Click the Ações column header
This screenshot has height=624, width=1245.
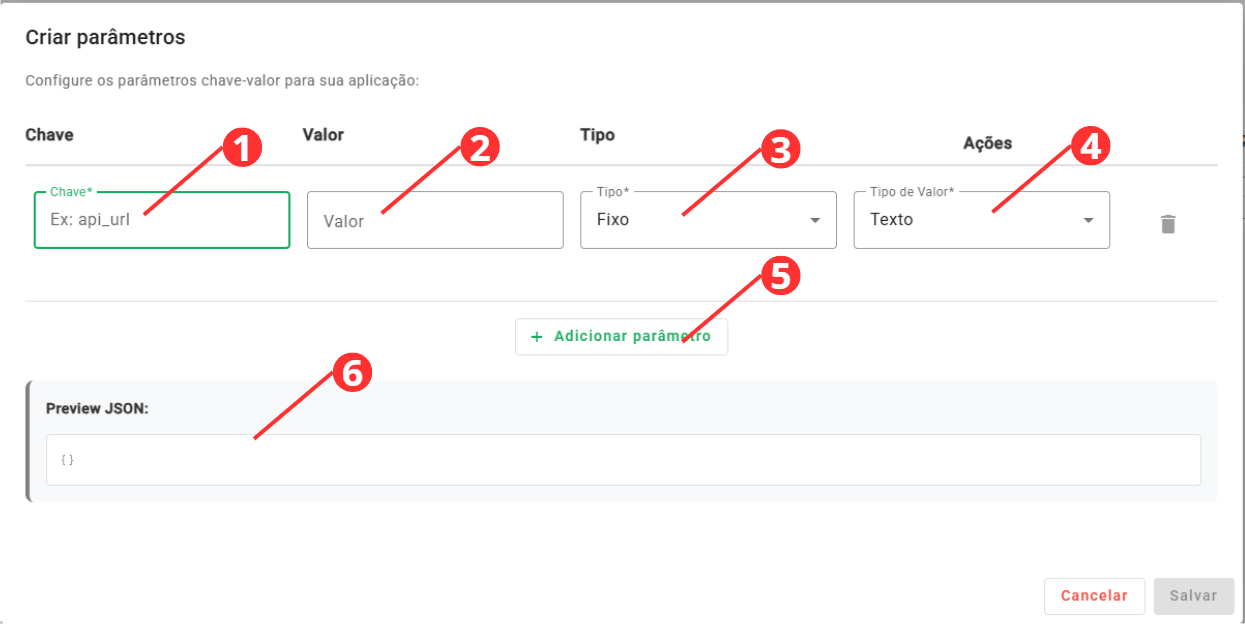pyautogui.click(x=987, y=144)
